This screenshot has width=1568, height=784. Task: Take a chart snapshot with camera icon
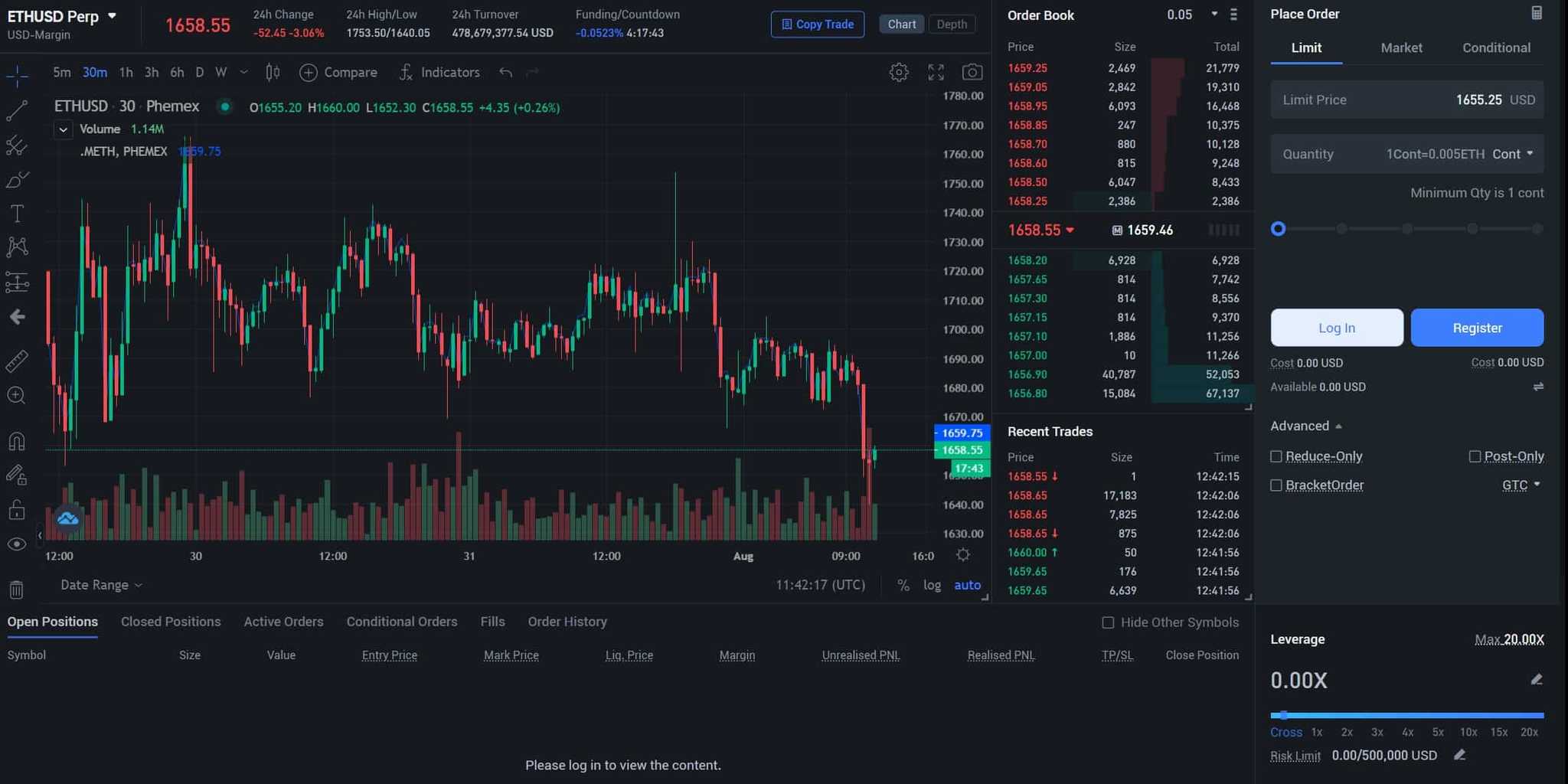coord(972,72)
